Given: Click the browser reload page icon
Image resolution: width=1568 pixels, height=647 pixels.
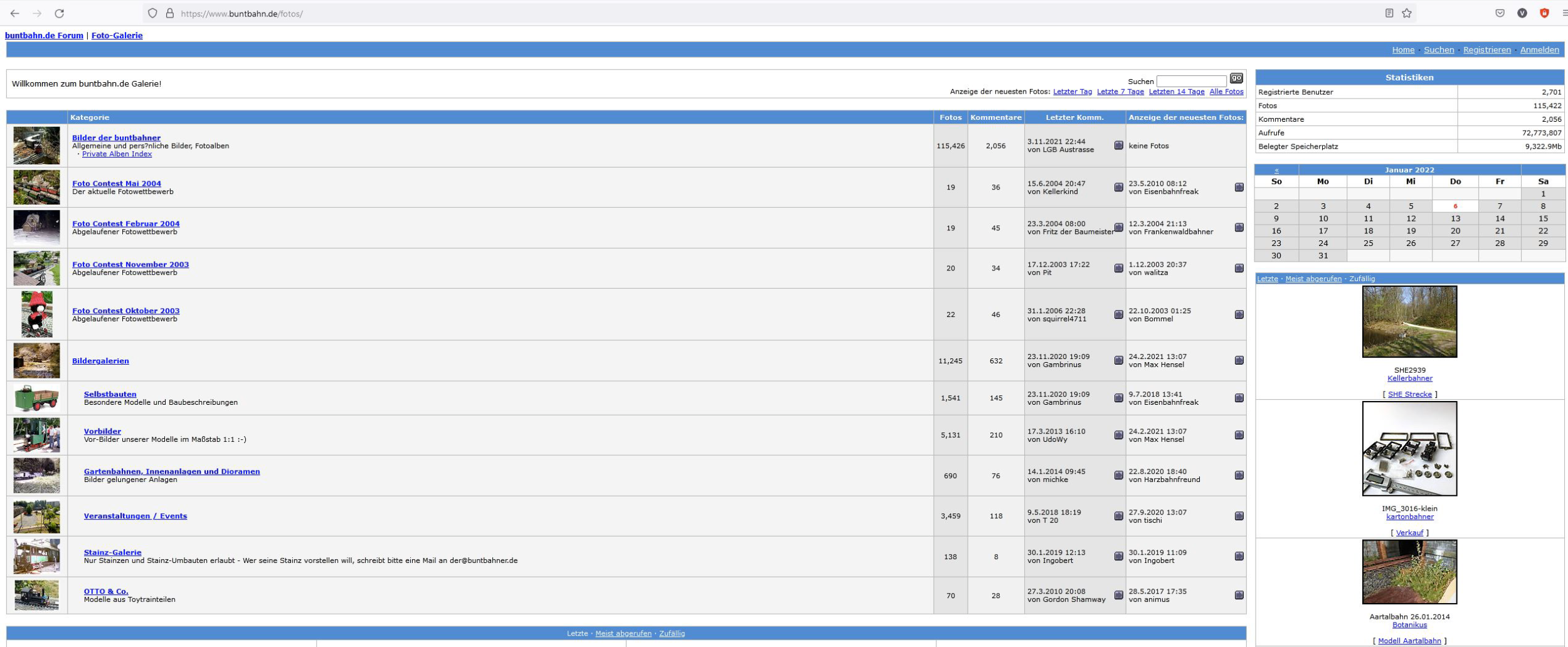Looking at the screenshot, I should (x=59, y=13).
